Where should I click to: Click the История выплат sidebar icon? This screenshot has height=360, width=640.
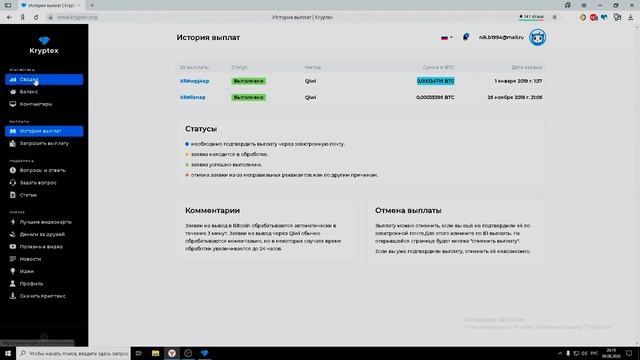point(13,131)
